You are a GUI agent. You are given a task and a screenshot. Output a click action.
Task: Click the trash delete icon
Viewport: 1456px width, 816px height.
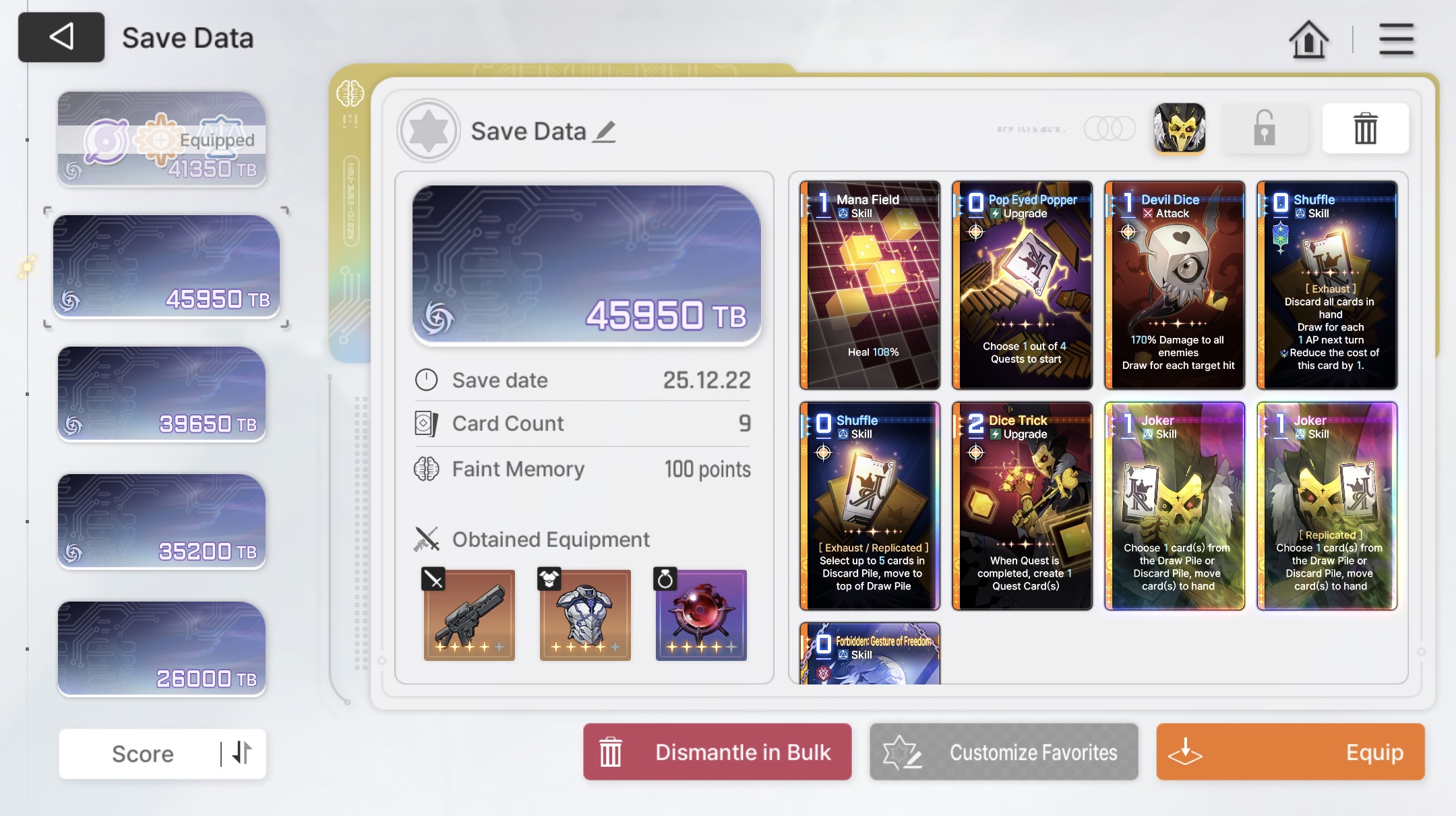point(1365,128)
